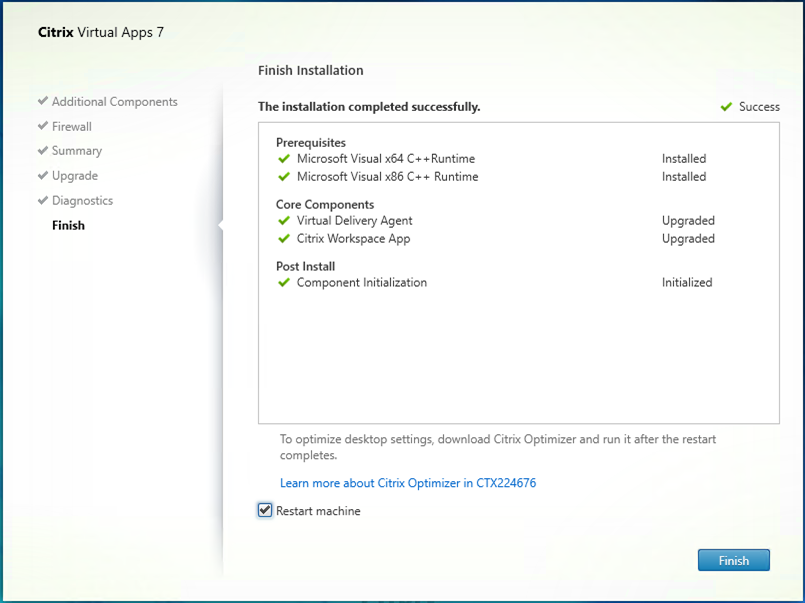Click the Success status label

pos(759,107)
